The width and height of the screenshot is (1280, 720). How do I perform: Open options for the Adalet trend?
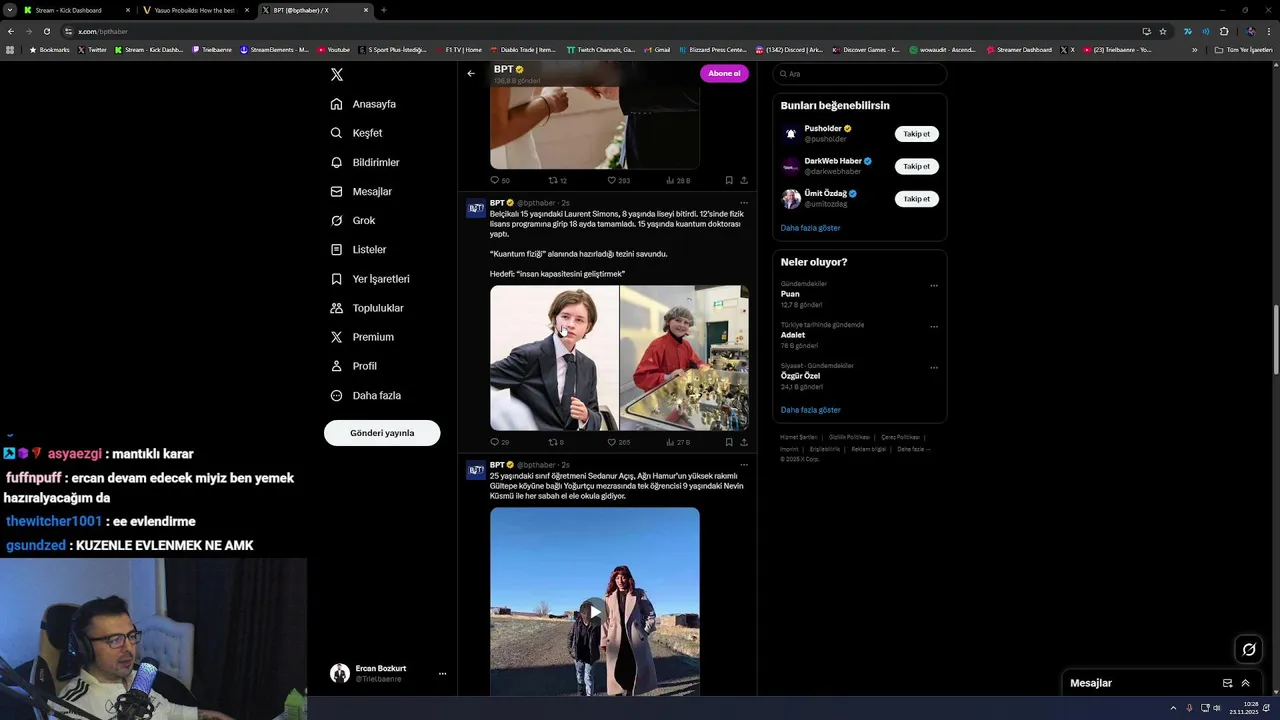(934, 327)
